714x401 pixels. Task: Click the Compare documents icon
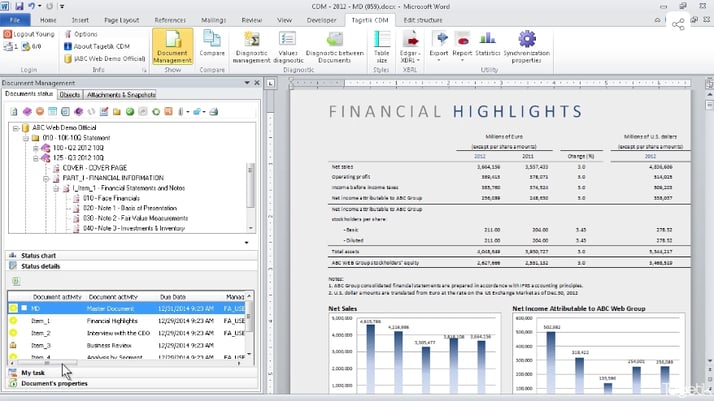tap(212, 44)
